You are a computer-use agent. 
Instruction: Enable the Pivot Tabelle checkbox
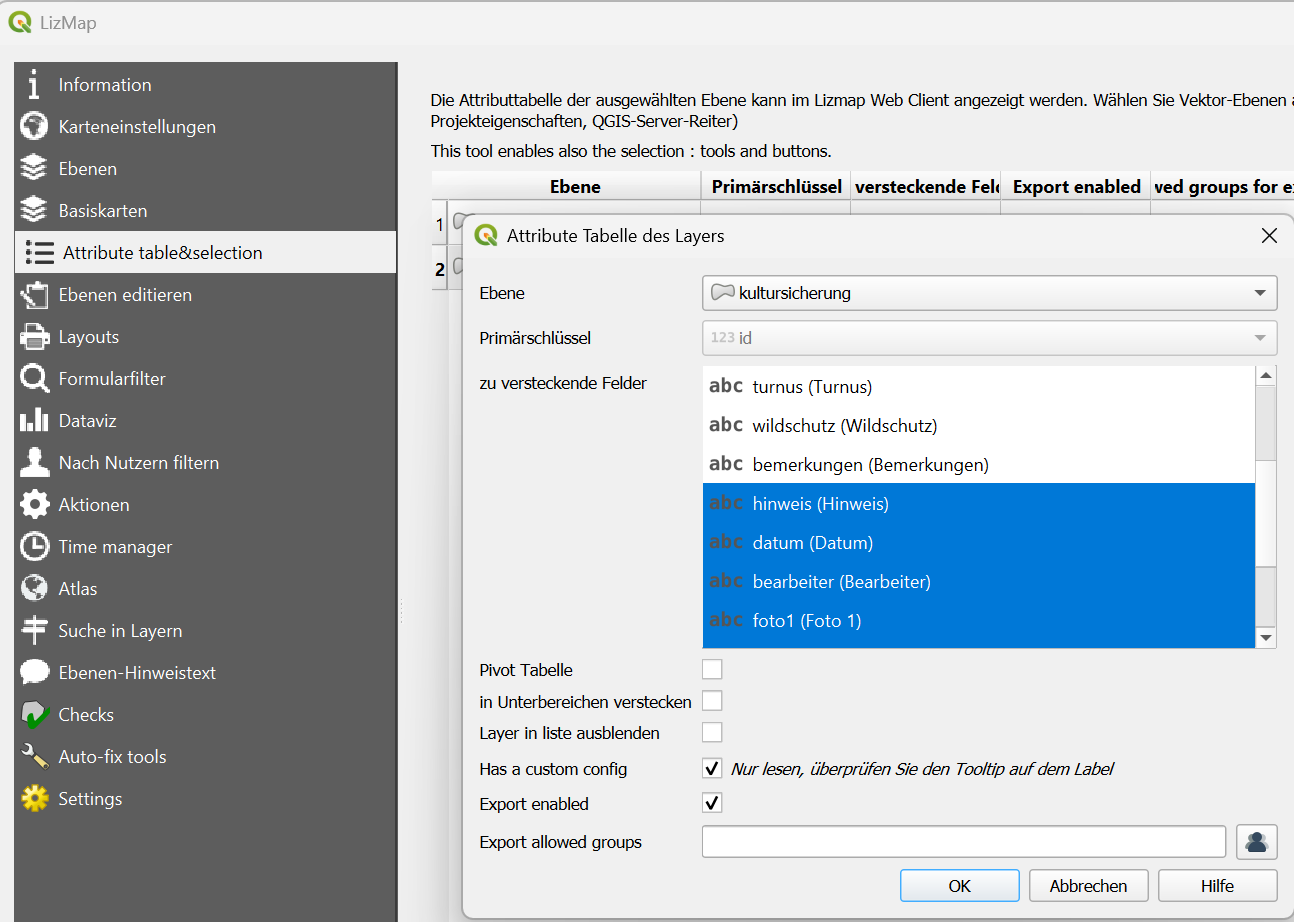pos(712,670)
